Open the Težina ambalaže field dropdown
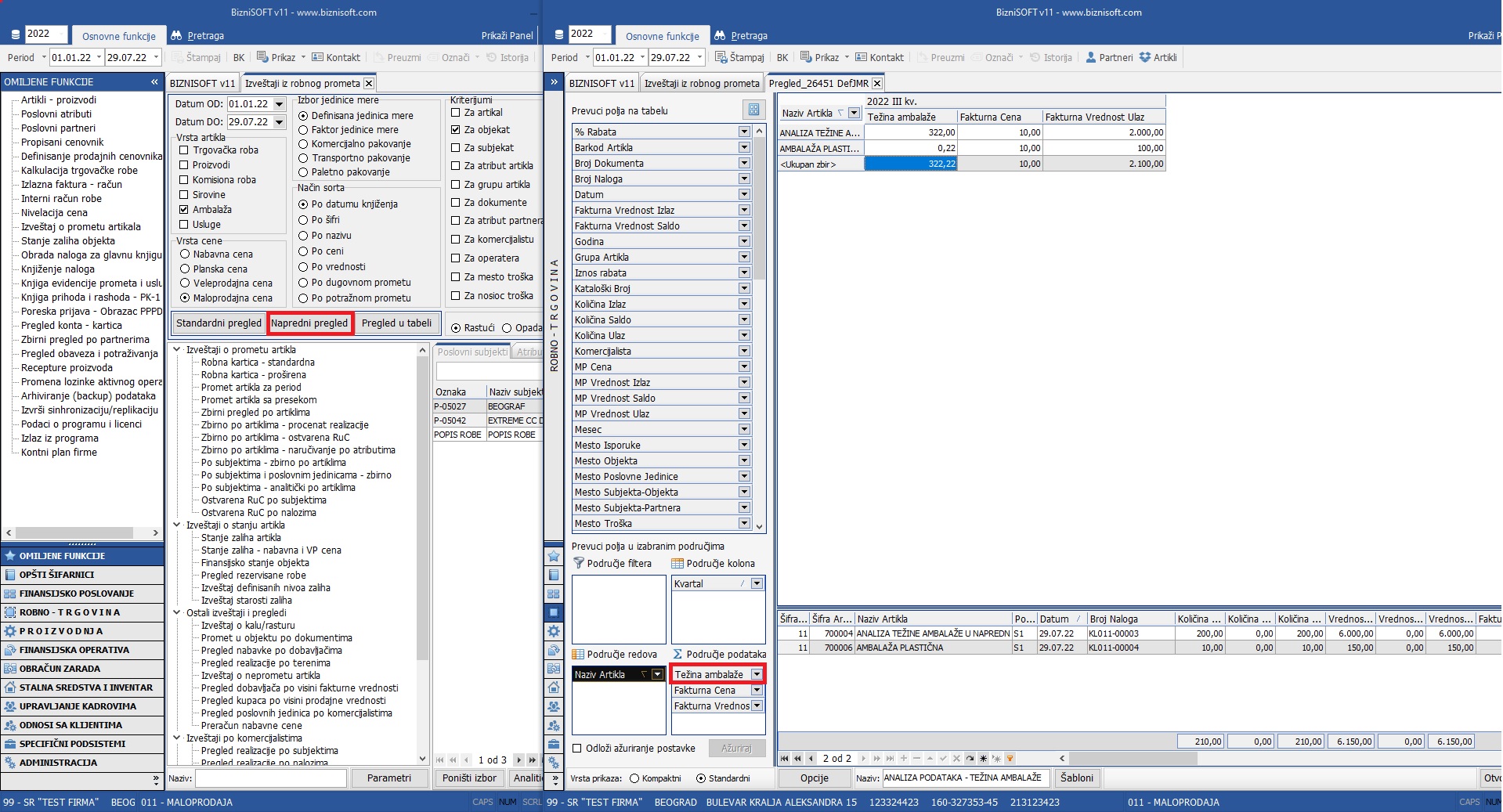Screen dimensions: 1503x812 757,674
